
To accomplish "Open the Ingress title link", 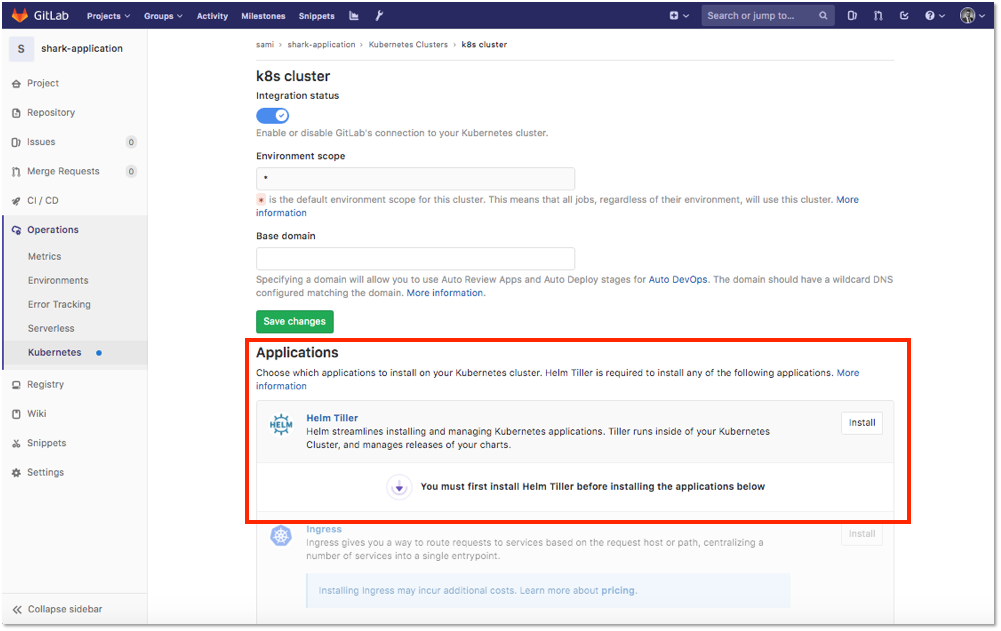I will click(324, 529).
